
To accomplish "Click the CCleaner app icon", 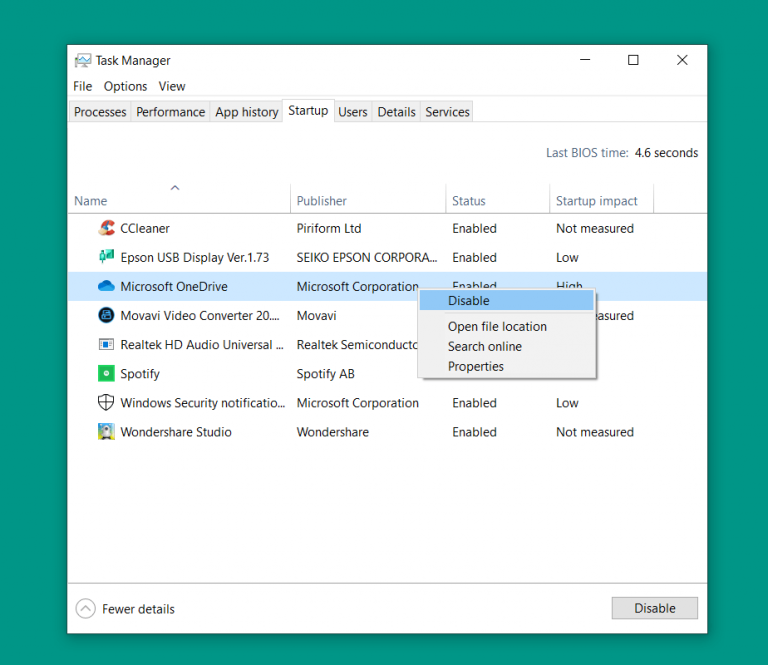I will click(x=106, y=228).
